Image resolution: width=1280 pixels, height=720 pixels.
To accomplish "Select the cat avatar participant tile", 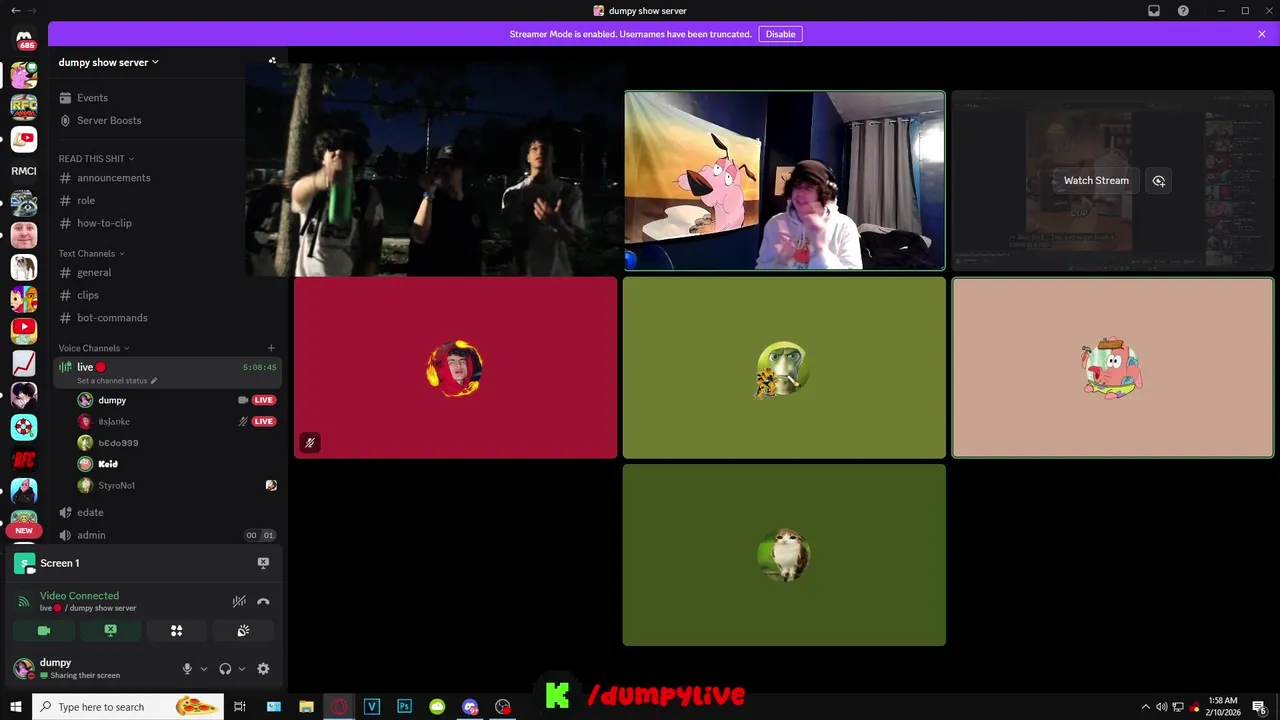I will pos(784,555).
